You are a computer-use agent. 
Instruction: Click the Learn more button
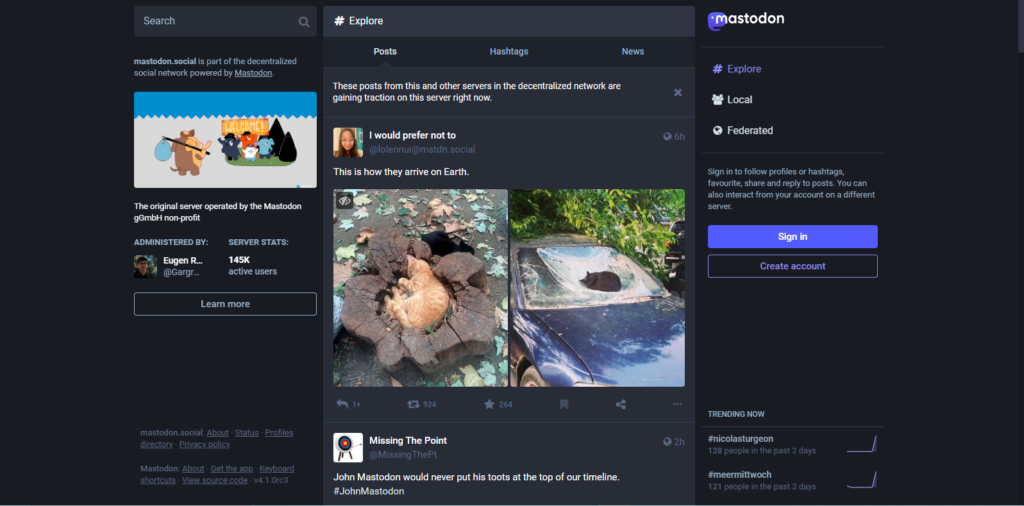coord(225,304)
